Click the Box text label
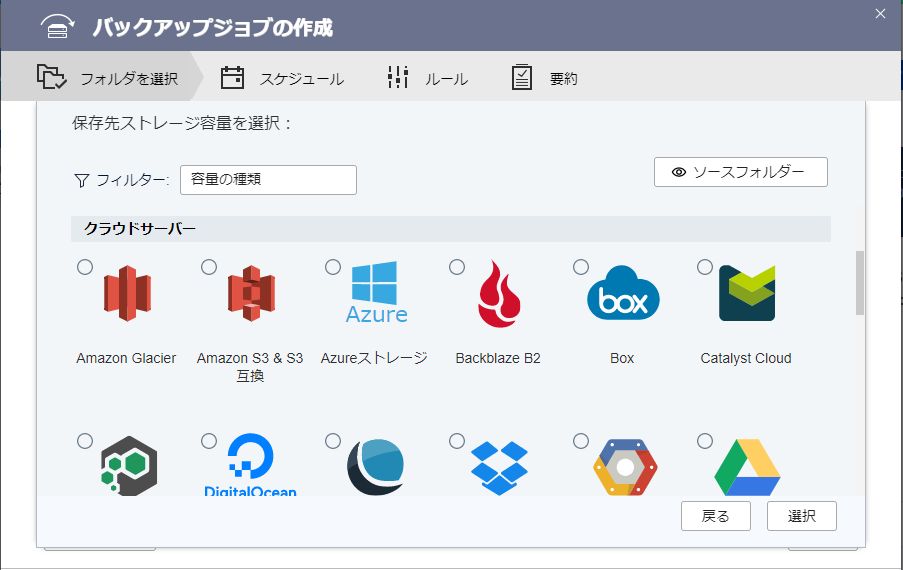Screen dimensions: 903x570 coord(622,358)
